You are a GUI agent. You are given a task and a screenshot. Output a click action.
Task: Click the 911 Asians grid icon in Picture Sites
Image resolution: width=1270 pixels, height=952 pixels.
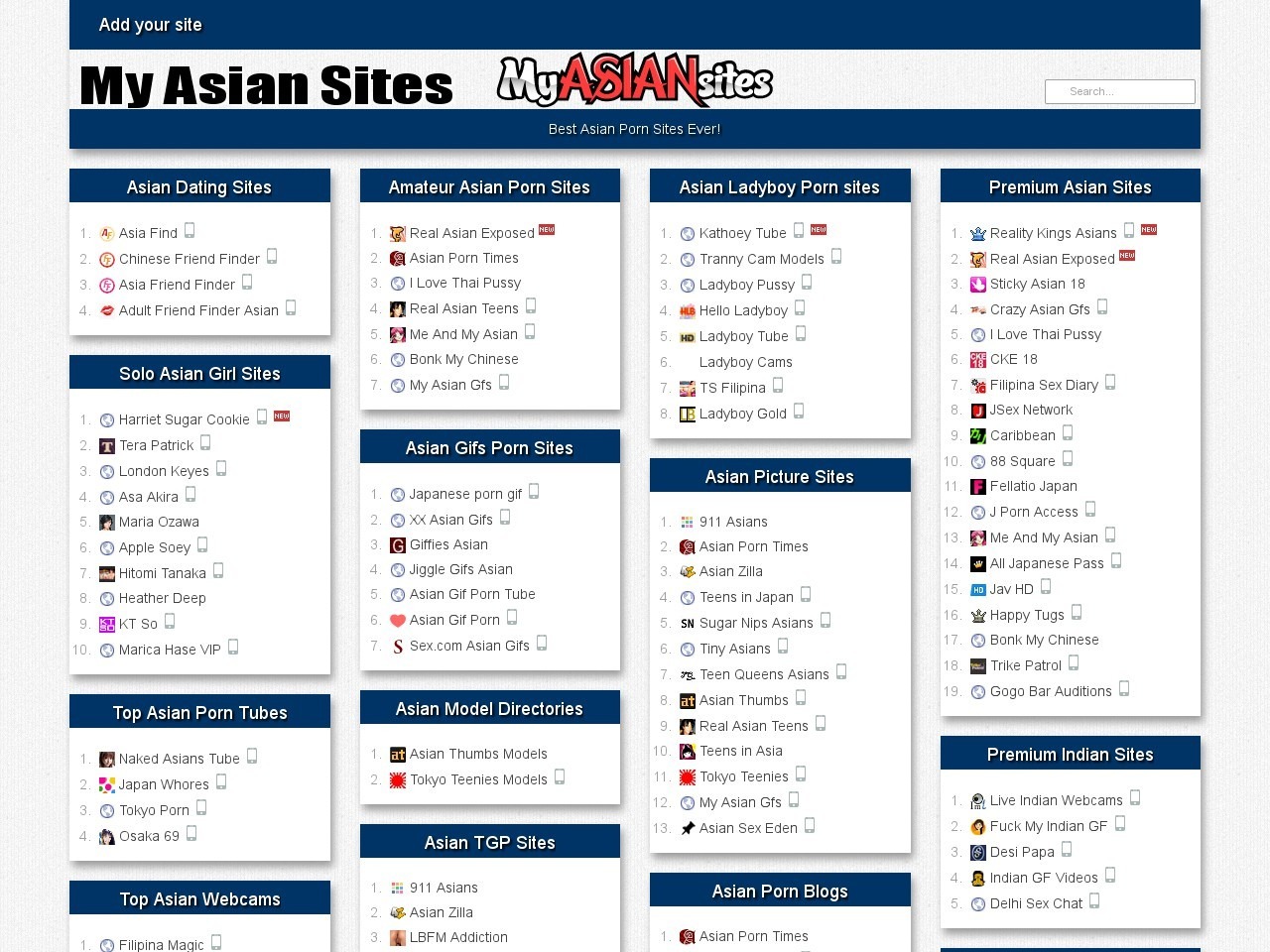tap(688, 523)
